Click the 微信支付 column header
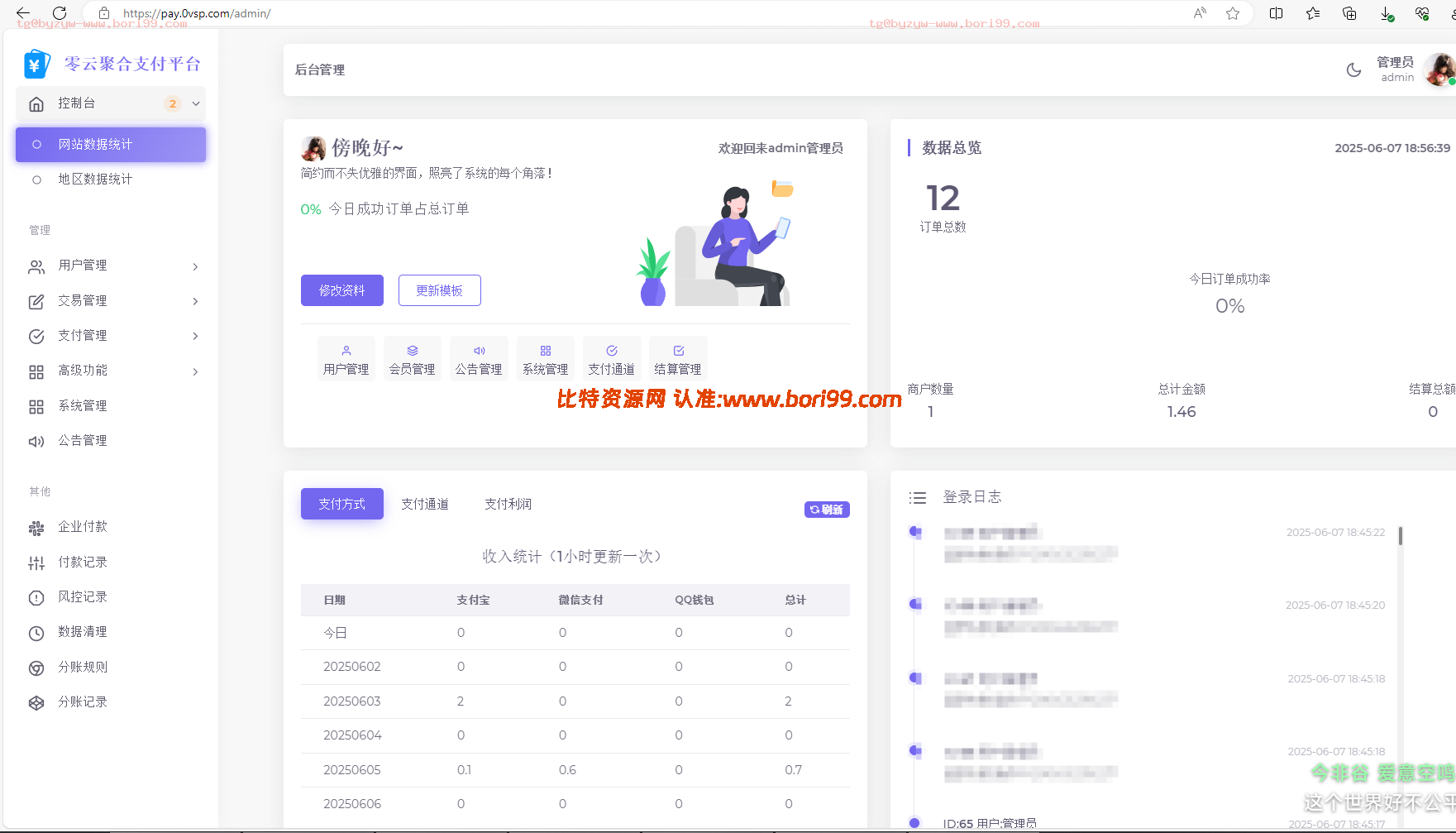The height and width of the screenshot is (833, 1456). [x=581, y=601]
